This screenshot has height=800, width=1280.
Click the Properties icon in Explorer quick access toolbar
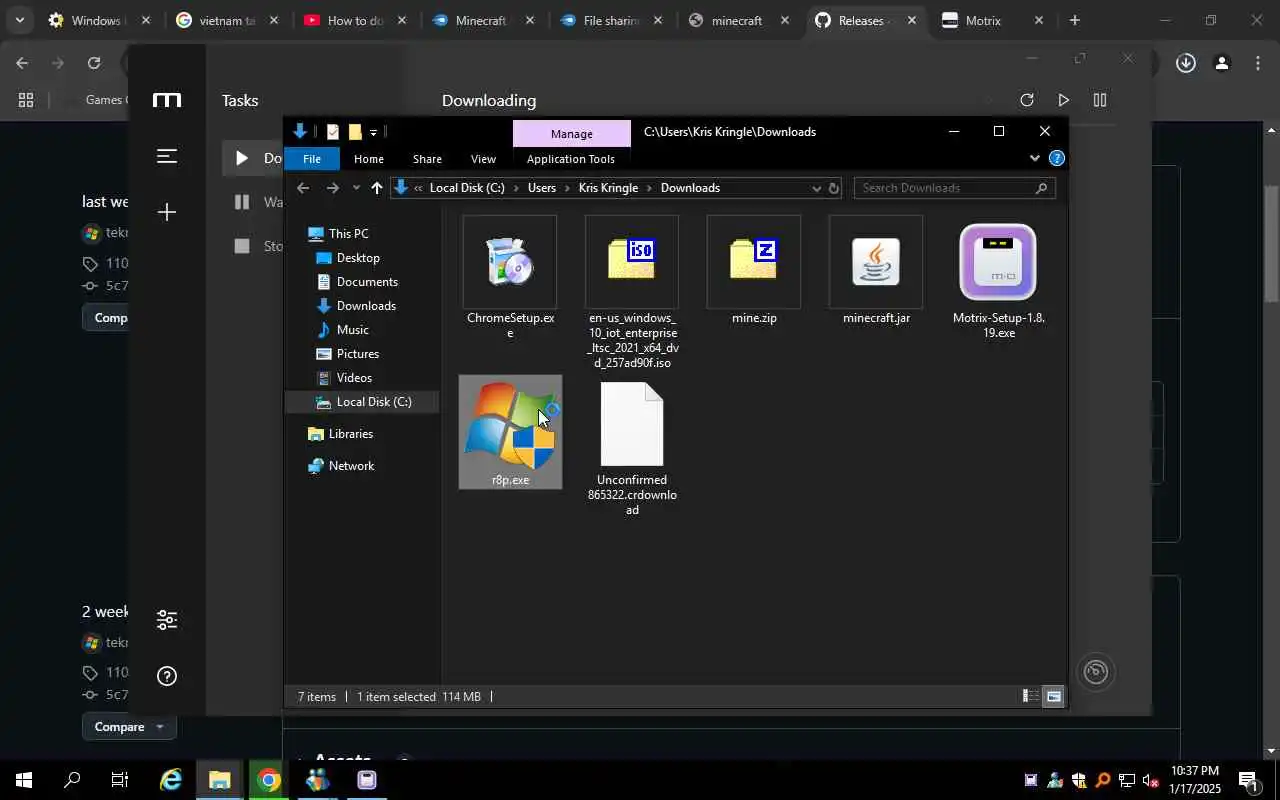coord(332,132)
